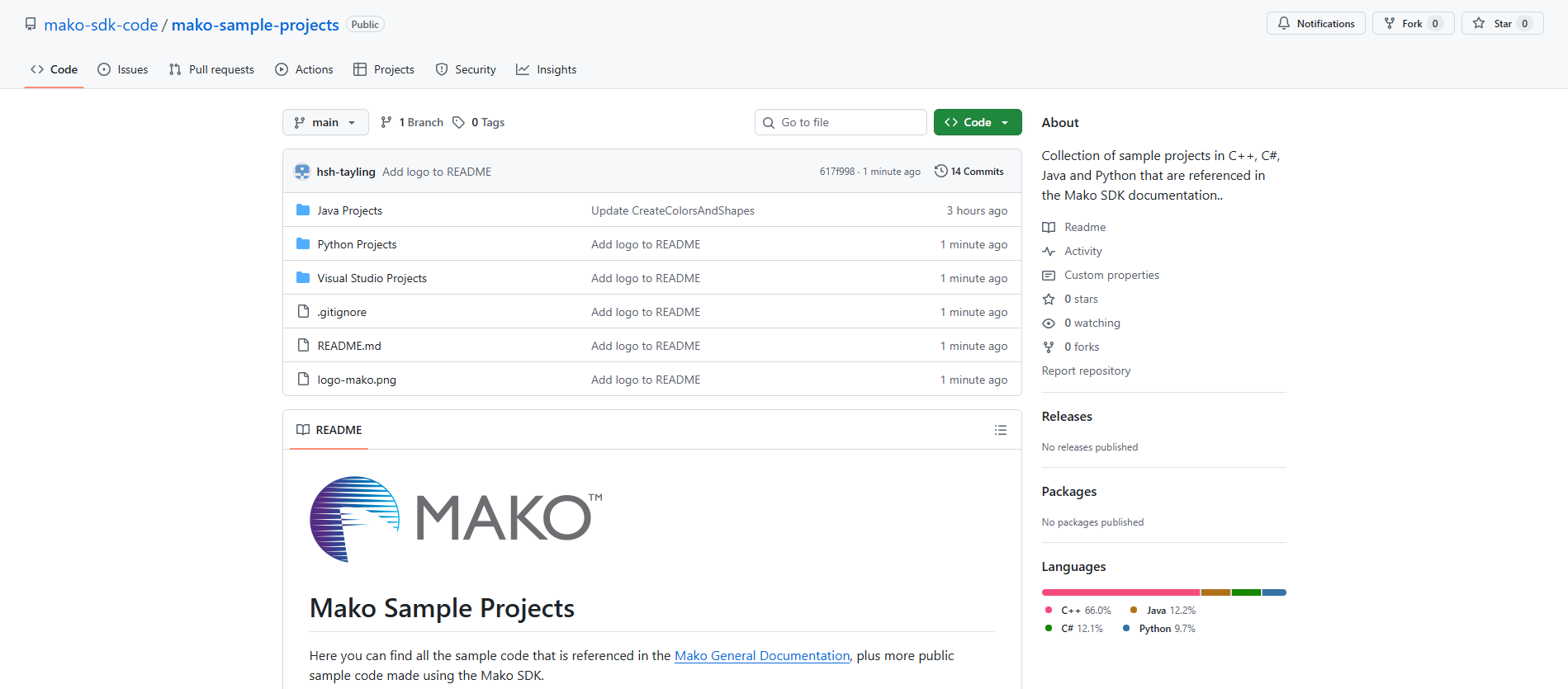The image size is (1568, 689).
Task: Star this repository
Action: (1501, 24)
